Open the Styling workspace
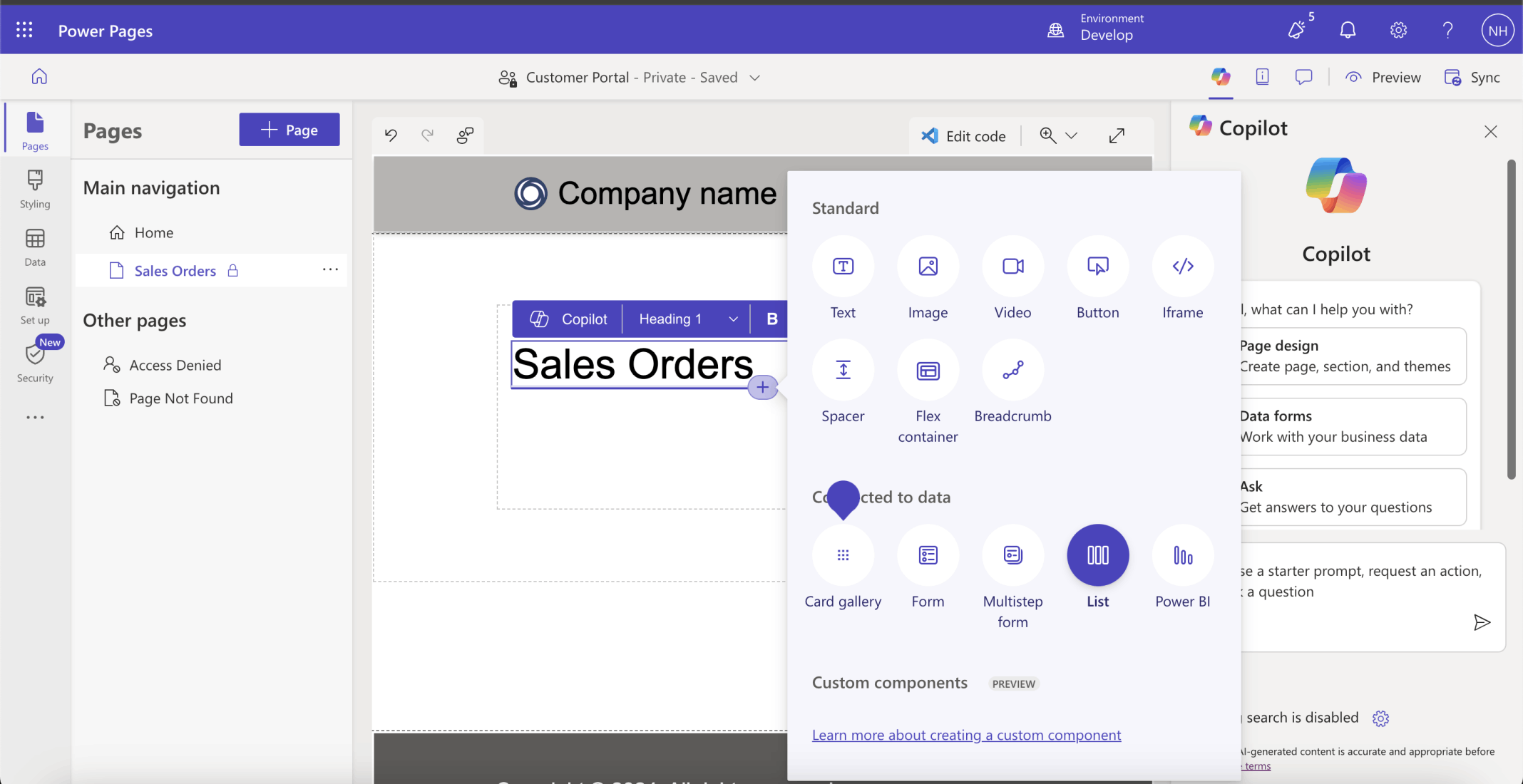The height and width of the screenshot is (784, 1523). (35, 189)
